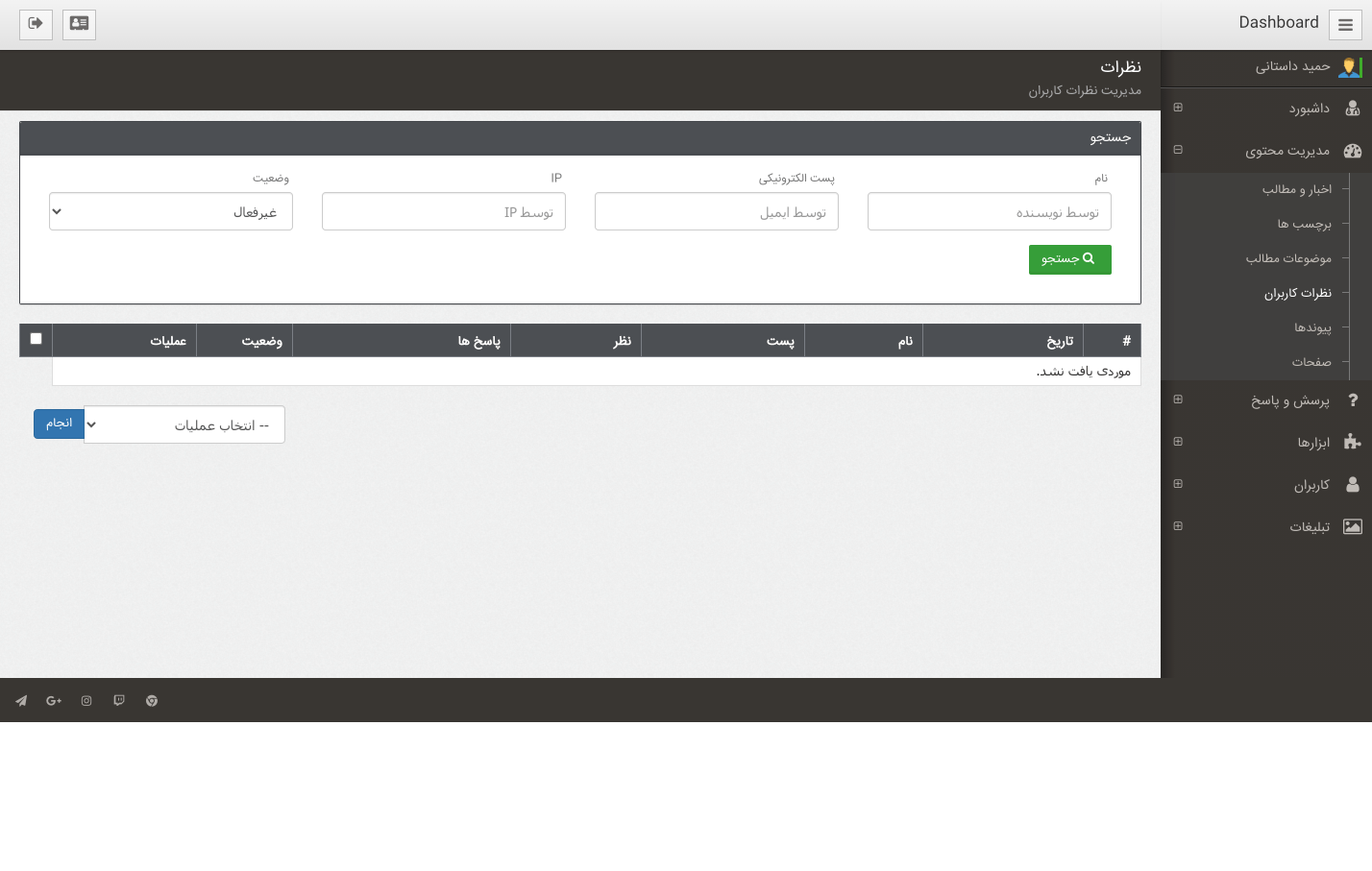Select برچسب ها in the sidebar
The image size is (1372, 871).
tap(1304, 224)
